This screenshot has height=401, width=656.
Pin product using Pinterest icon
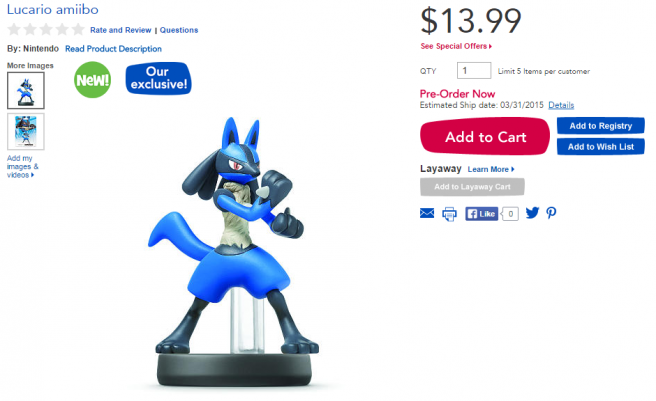click(x=551, y=213)
